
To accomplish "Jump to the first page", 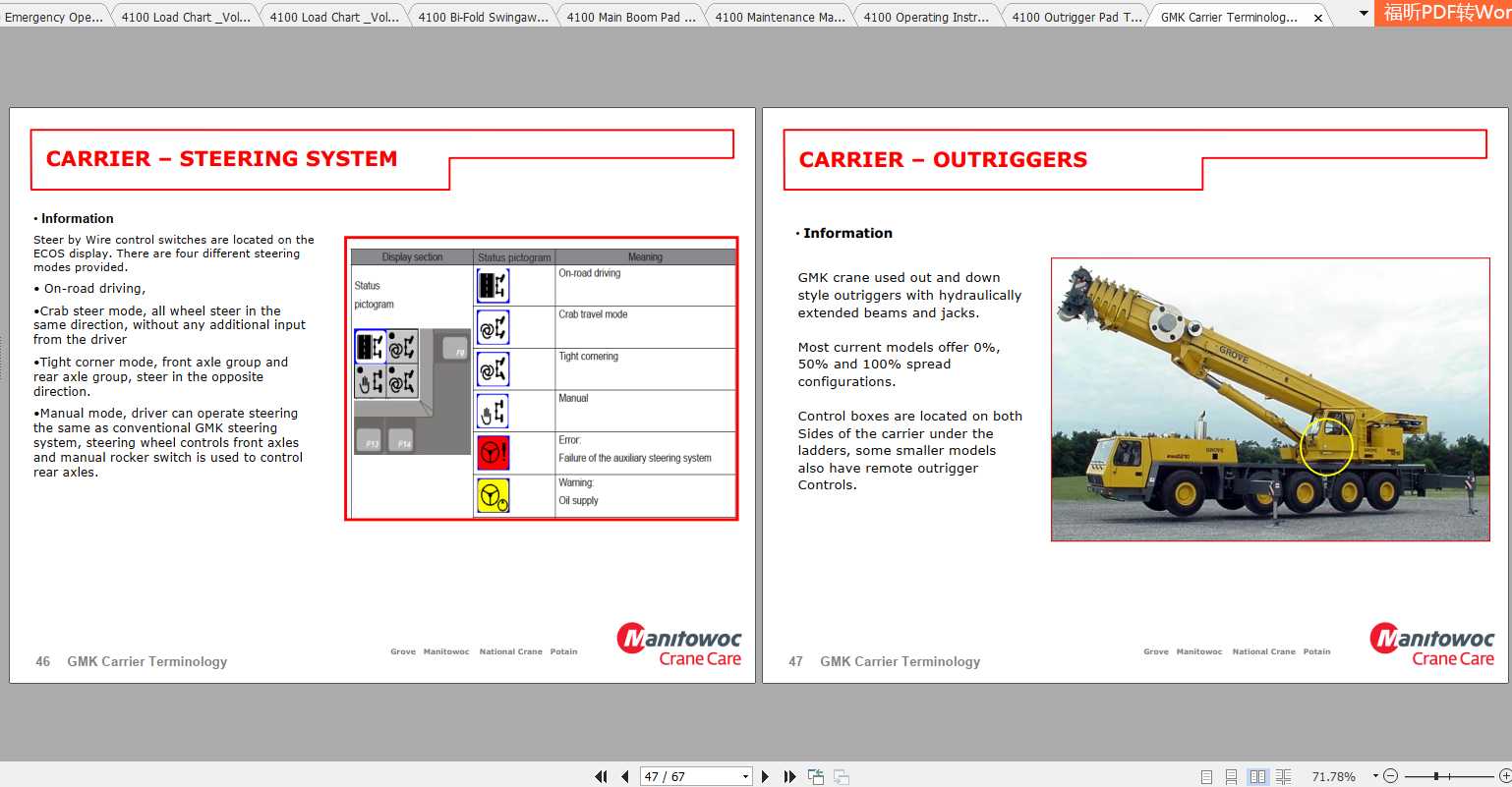I will [x=601, y=776].
